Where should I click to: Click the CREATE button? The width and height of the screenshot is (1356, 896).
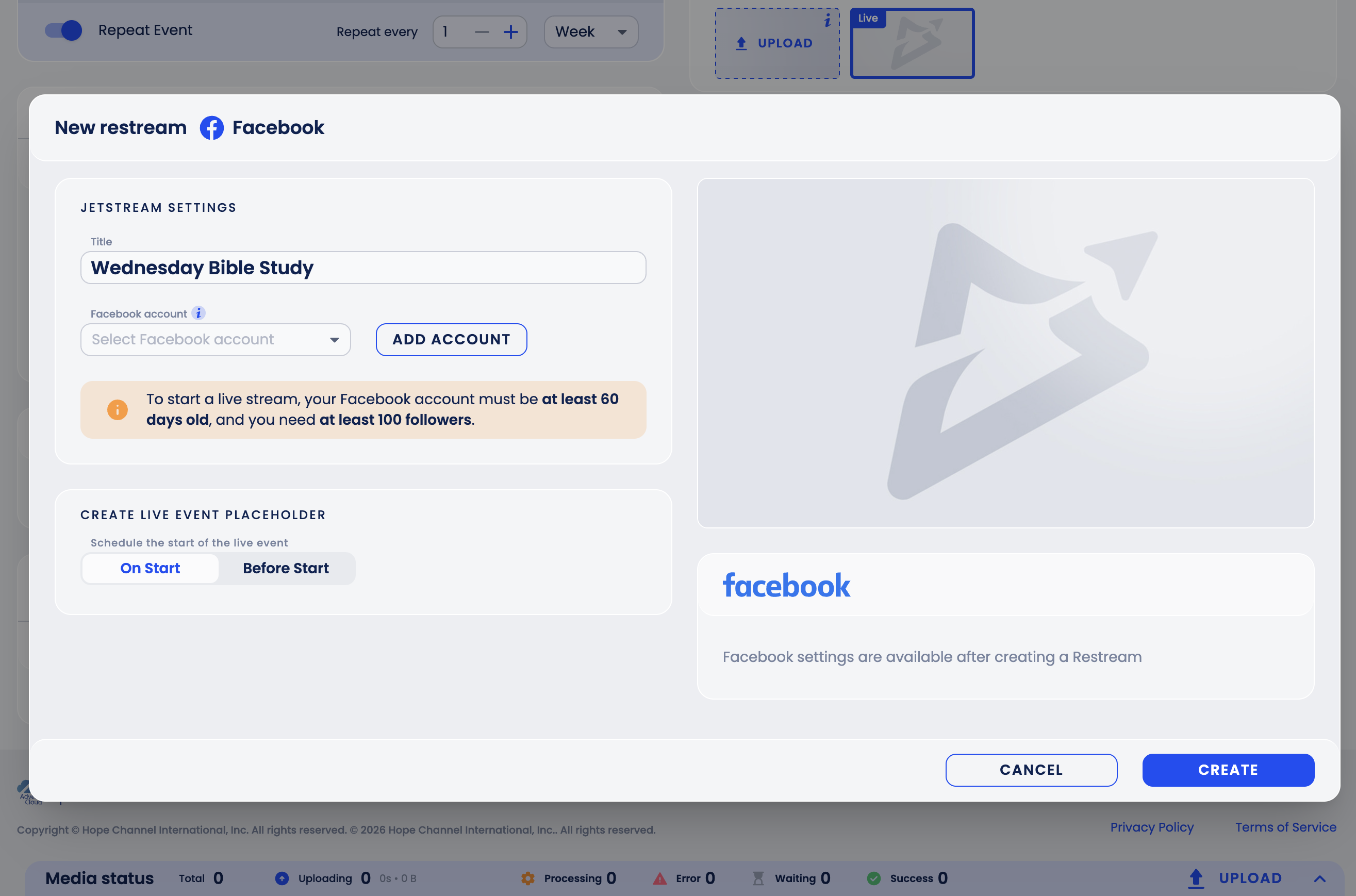coord(1228,770)
